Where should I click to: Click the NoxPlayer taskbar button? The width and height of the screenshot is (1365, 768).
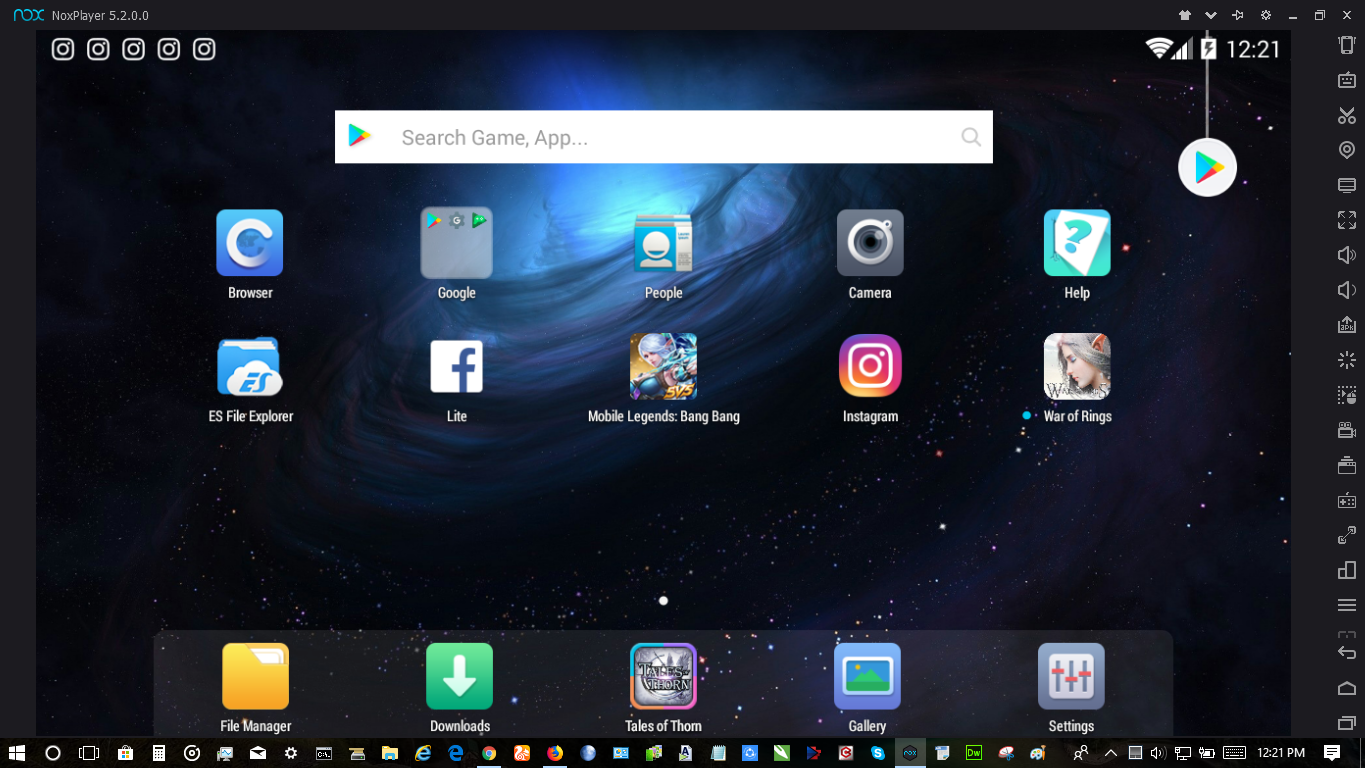(909, 753)
